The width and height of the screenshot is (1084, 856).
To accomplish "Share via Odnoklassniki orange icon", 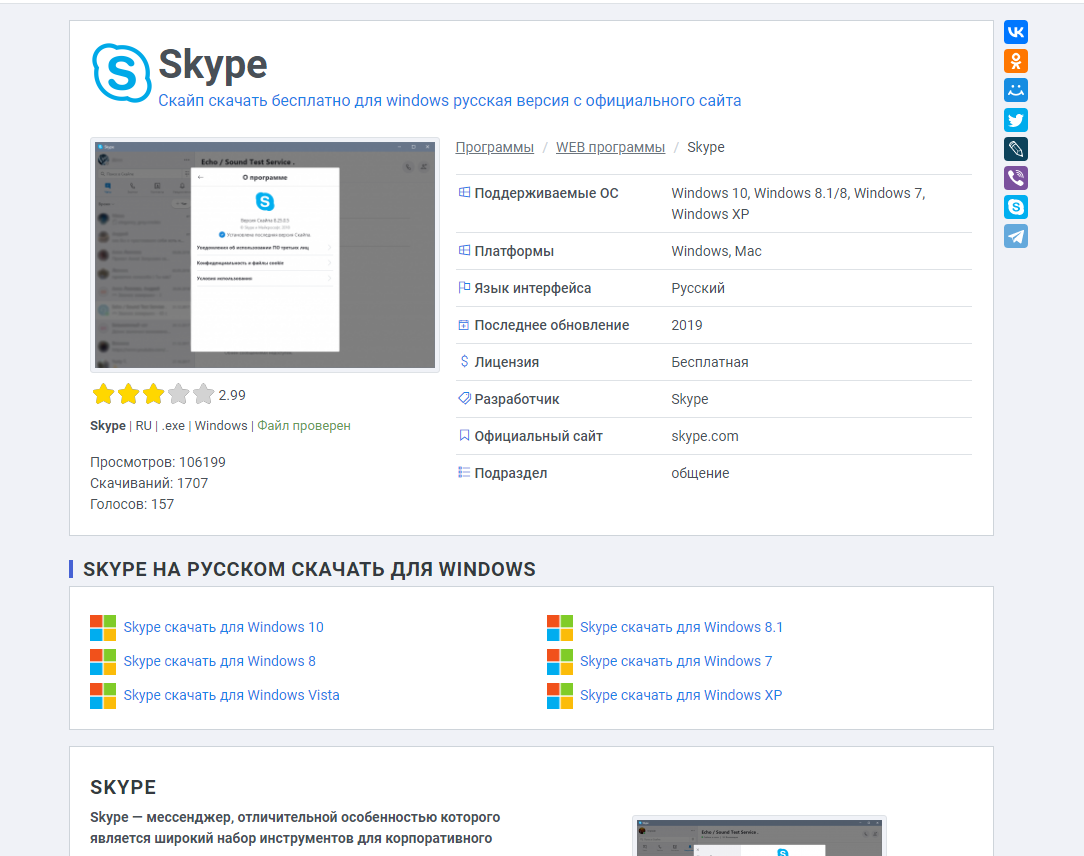I will [1016, 61].
